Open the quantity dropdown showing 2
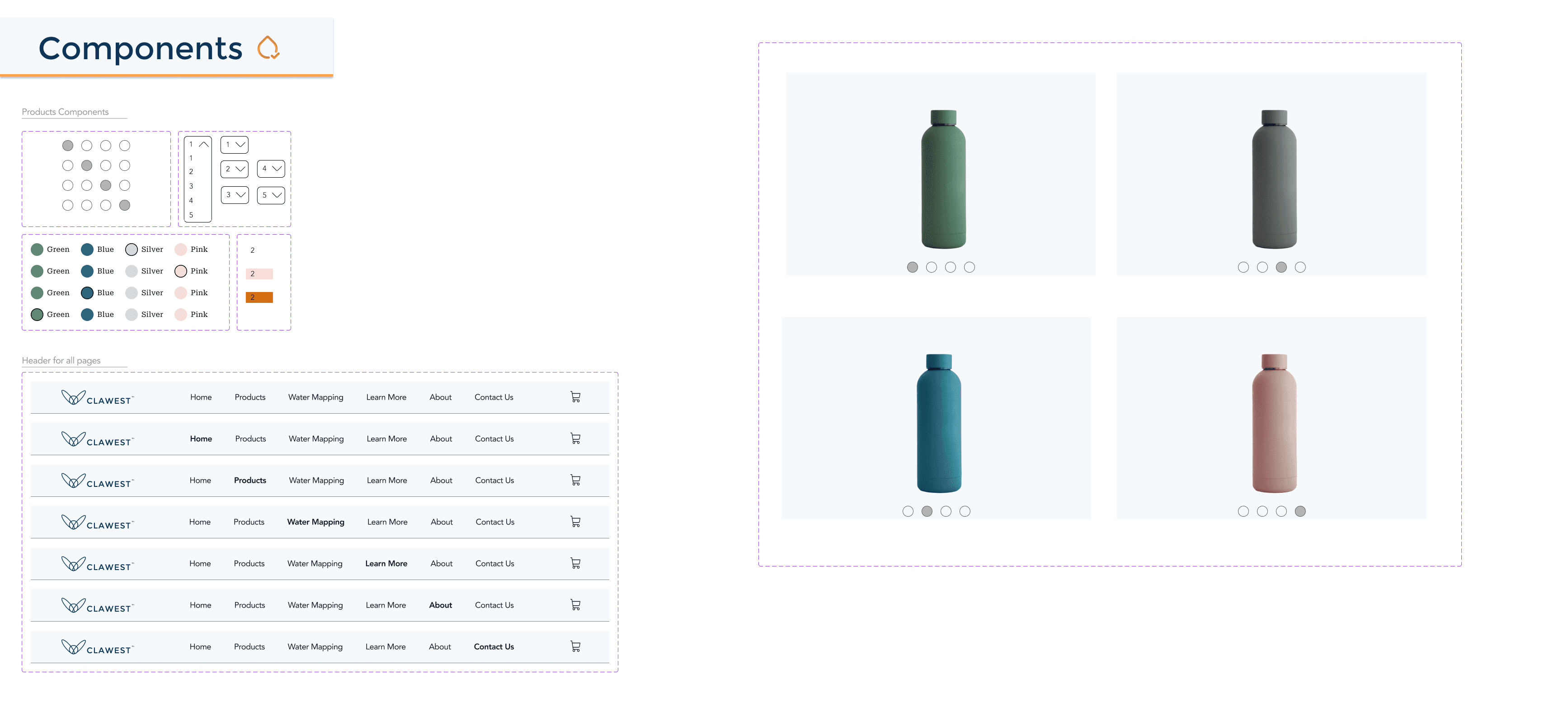Image resolution: width=1568 pixels, height=712 pixels. tap(234, 169)
